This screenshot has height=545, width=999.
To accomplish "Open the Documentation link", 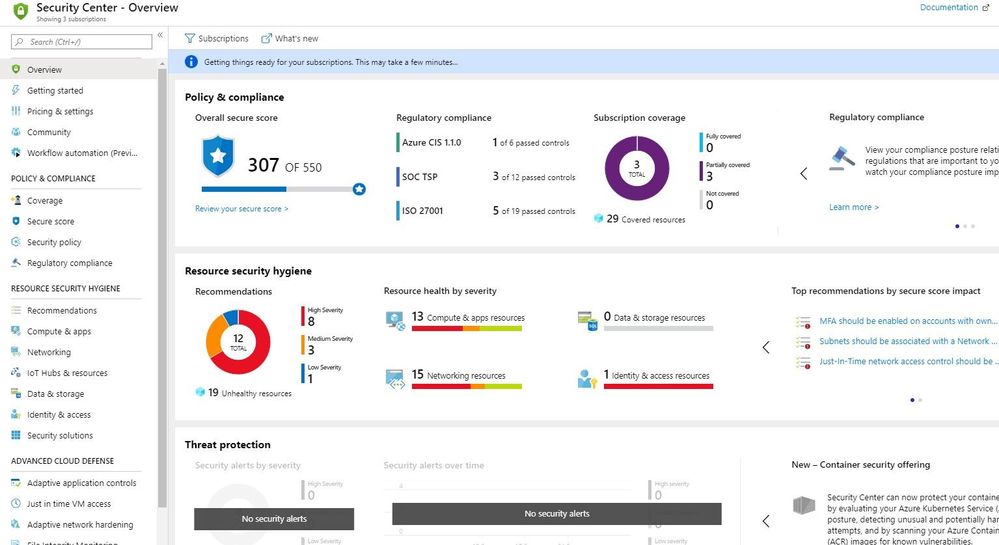I will click(954, 8).
